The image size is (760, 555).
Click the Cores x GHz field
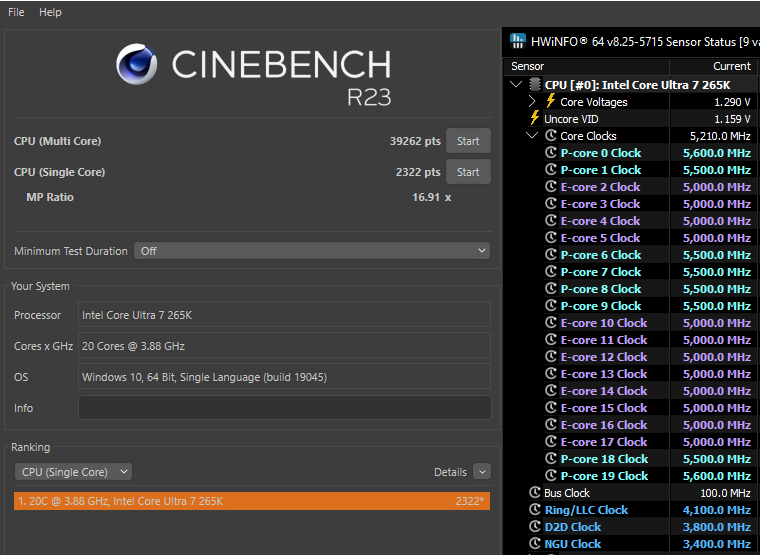click(285, 346)
